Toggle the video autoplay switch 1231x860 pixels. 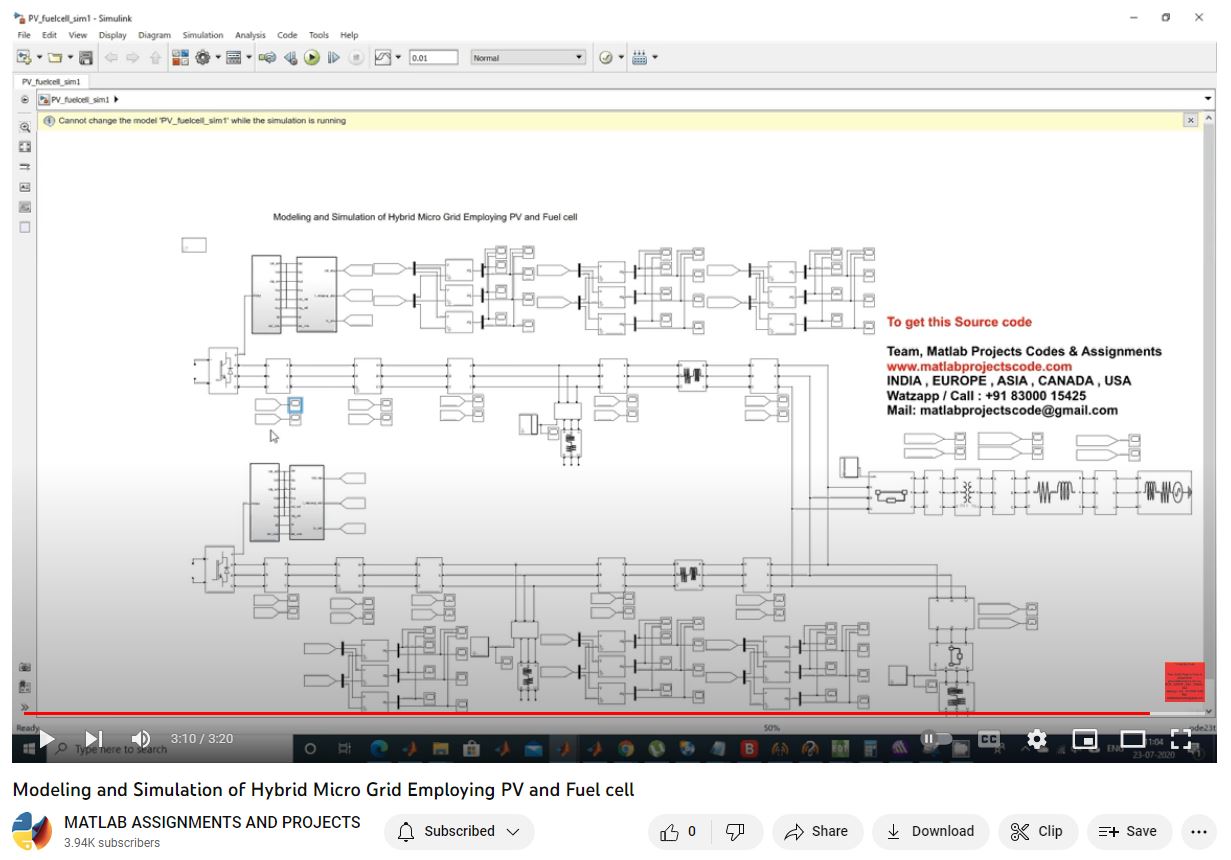point(935,739)
